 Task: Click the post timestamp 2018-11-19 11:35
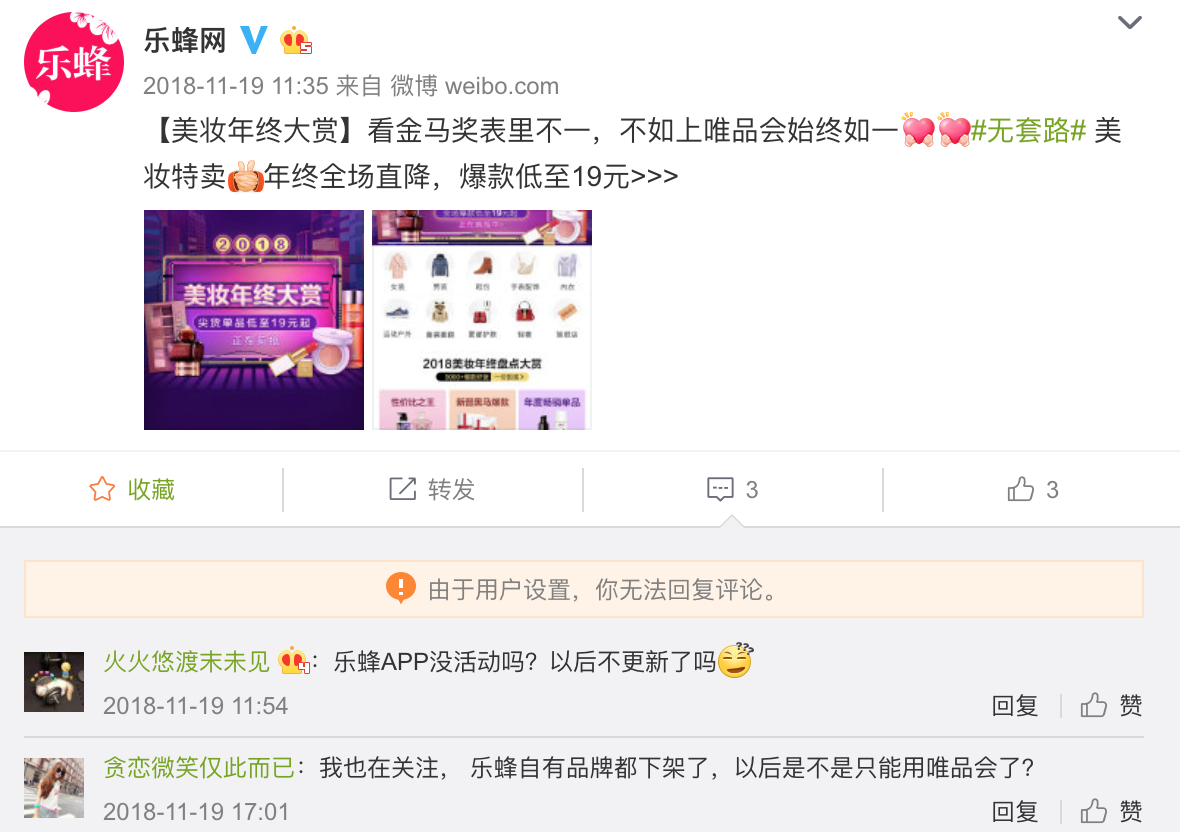pos(236,86)
